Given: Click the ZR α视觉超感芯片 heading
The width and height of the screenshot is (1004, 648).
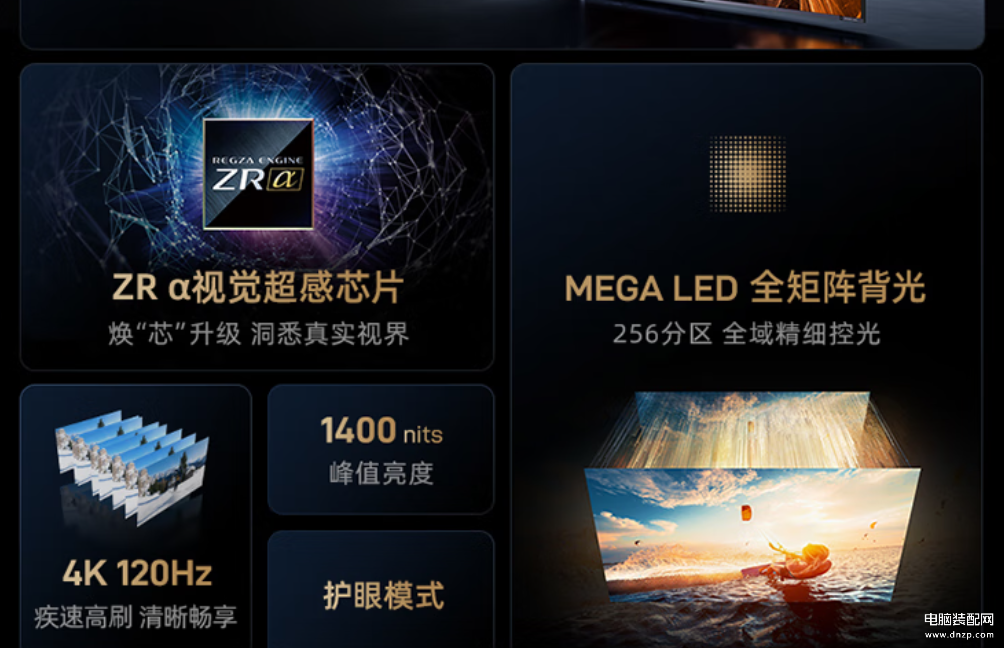Looking at the screenshot, I should pos(257,287).
